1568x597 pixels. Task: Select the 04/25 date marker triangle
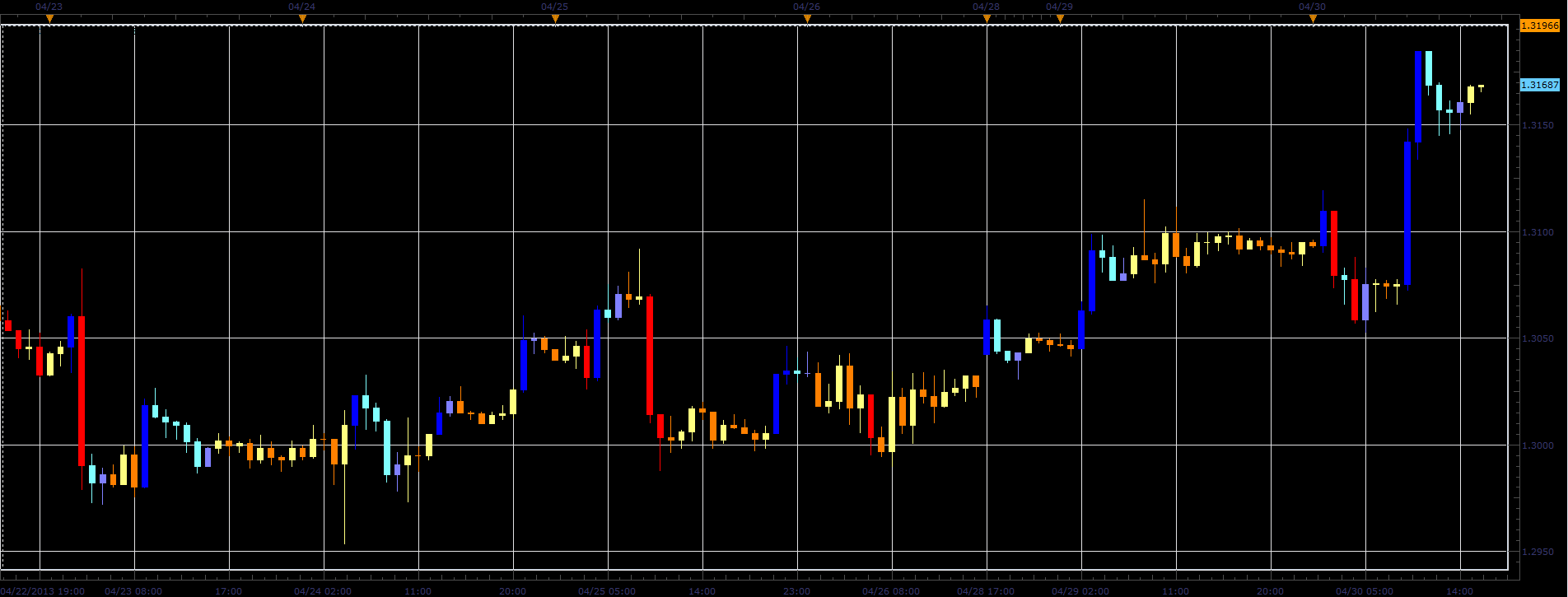[555, 19]
